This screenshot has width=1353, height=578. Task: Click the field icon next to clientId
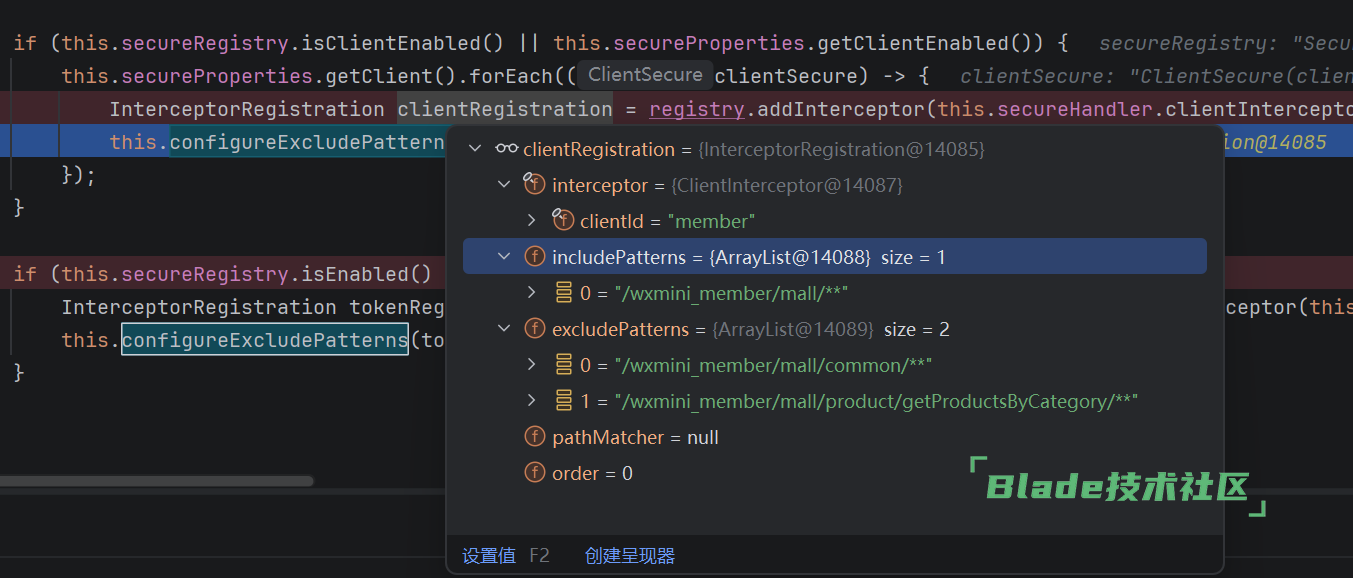[x=563, y=221]
